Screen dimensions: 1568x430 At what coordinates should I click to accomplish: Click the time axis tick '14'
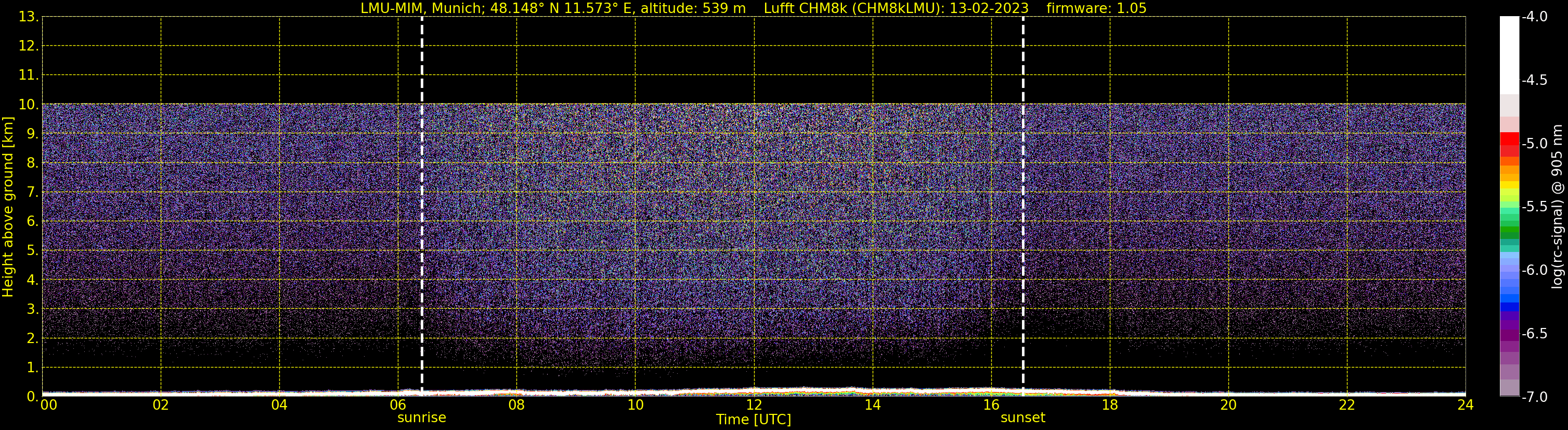(x=873, y=405)
